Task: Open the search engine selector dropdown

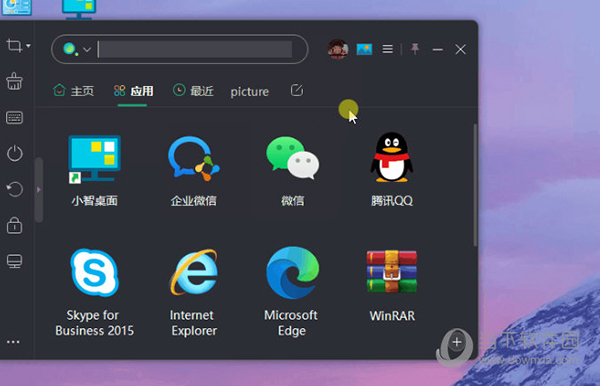Action: tap(87, 50)
